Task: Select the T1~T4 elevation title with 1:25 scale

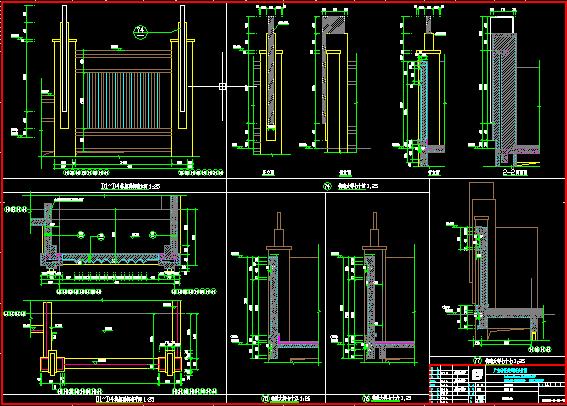Action: 130,186
